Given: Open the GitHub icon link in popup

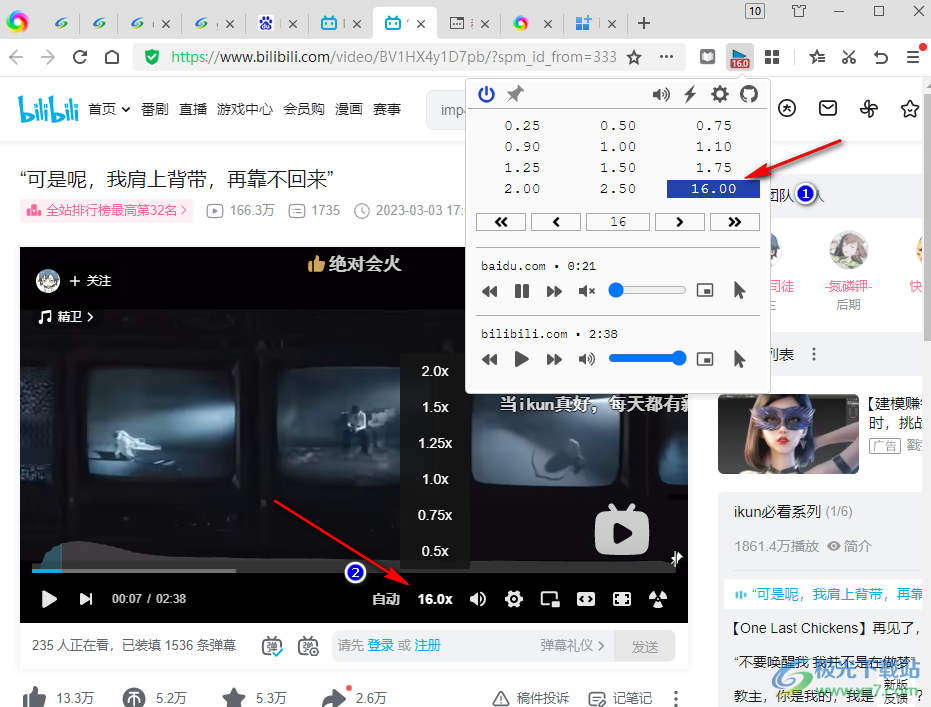Looking at the screenshot, I should coord(749,94).
